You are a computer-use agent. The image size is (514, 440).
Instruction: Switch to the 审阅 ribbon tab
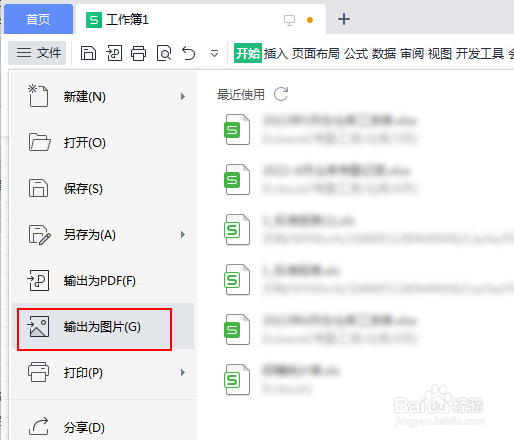[412, 53]
